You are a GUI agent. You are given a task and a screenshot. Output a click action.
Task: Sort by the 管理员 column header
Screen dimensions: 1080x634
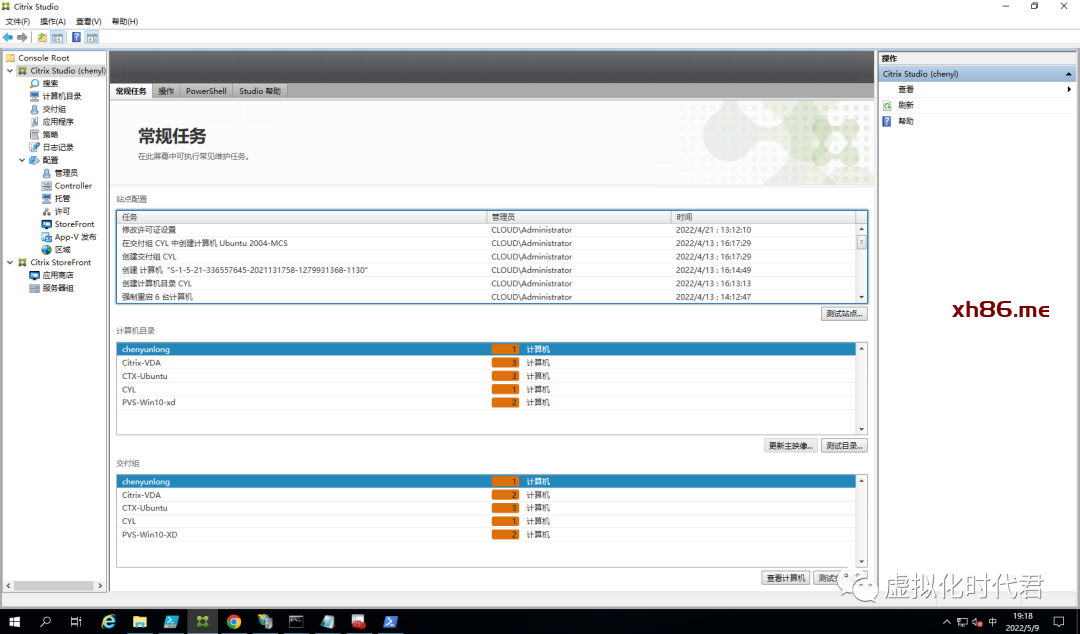(579, 217)
